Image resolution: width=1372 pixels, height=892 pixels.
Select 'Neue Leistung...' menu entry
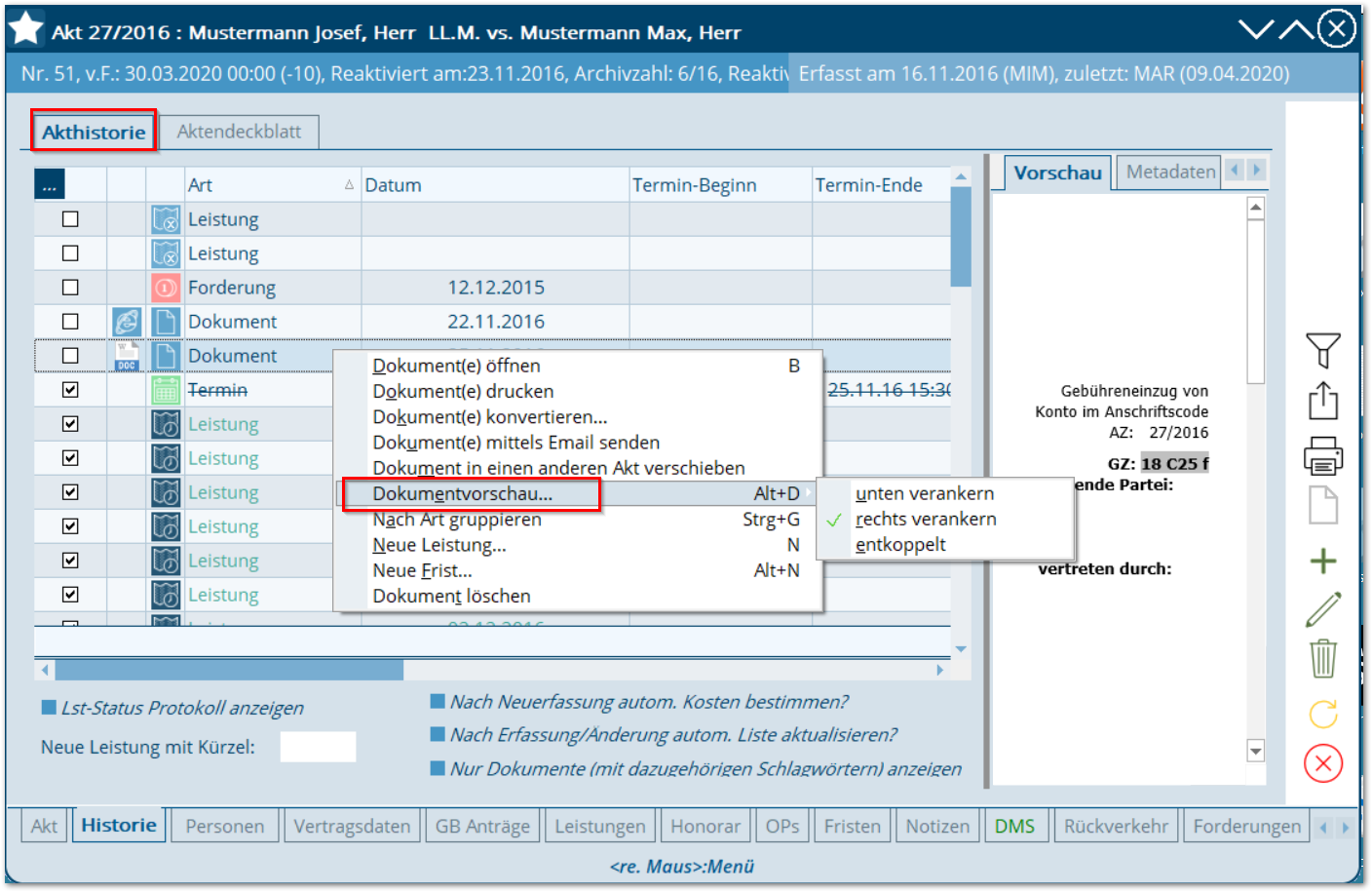click(439, 545)
